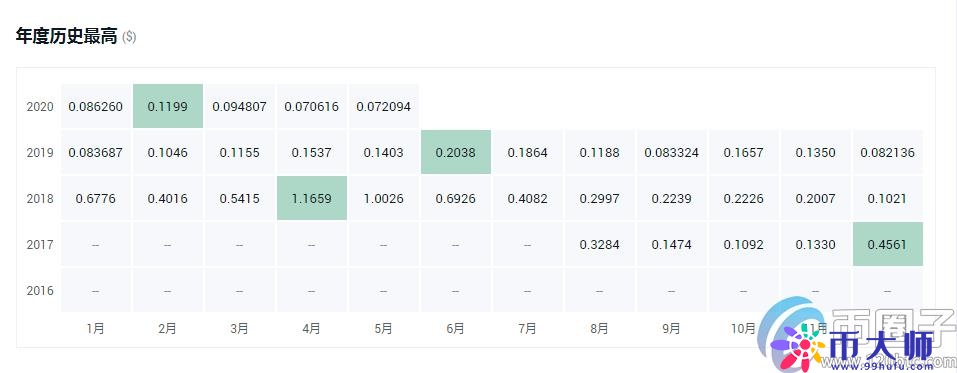Select the 6月 column label
The image size is (957, 373).
pos(455,329)
